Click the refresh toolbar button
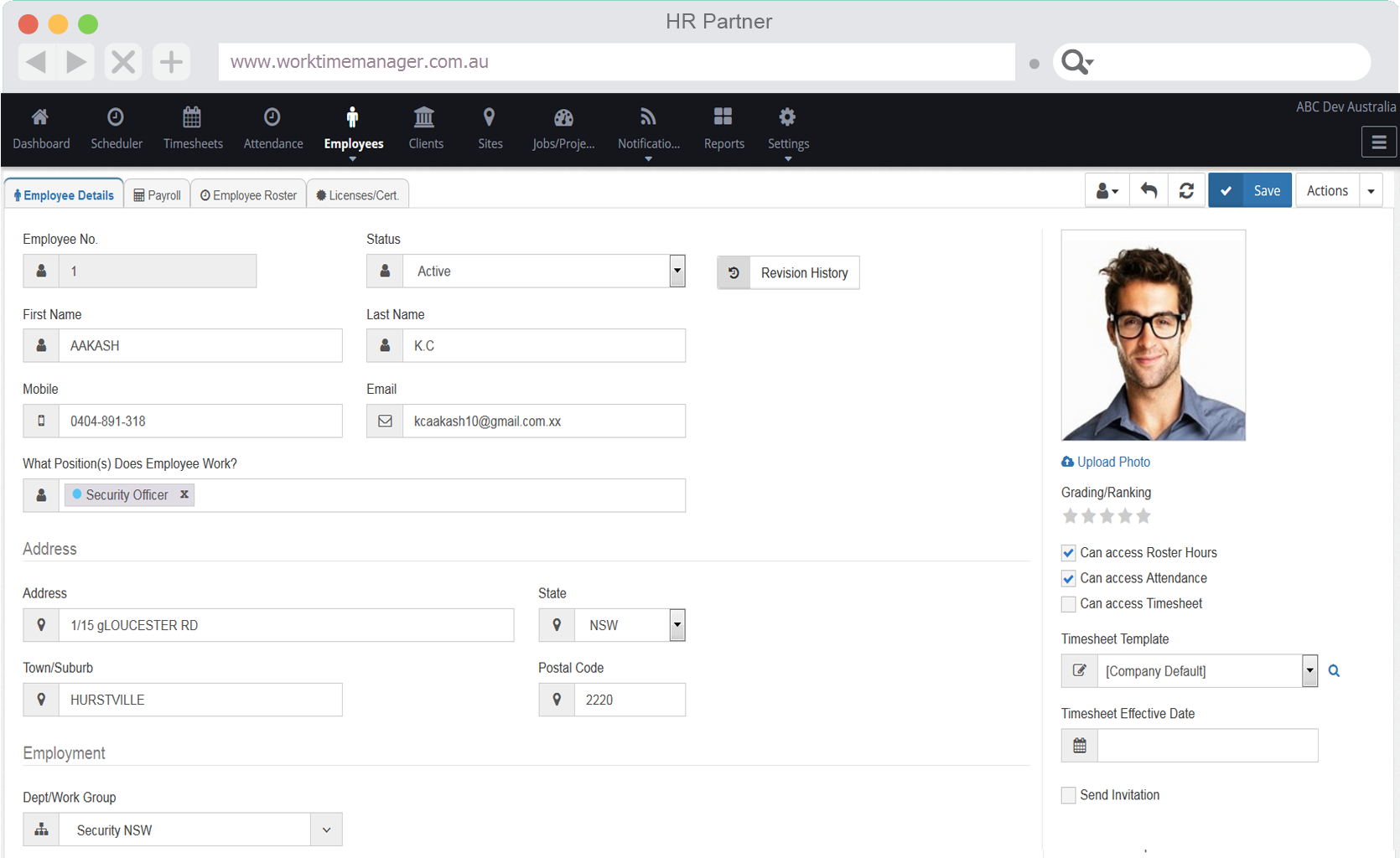 [1186, 190]
